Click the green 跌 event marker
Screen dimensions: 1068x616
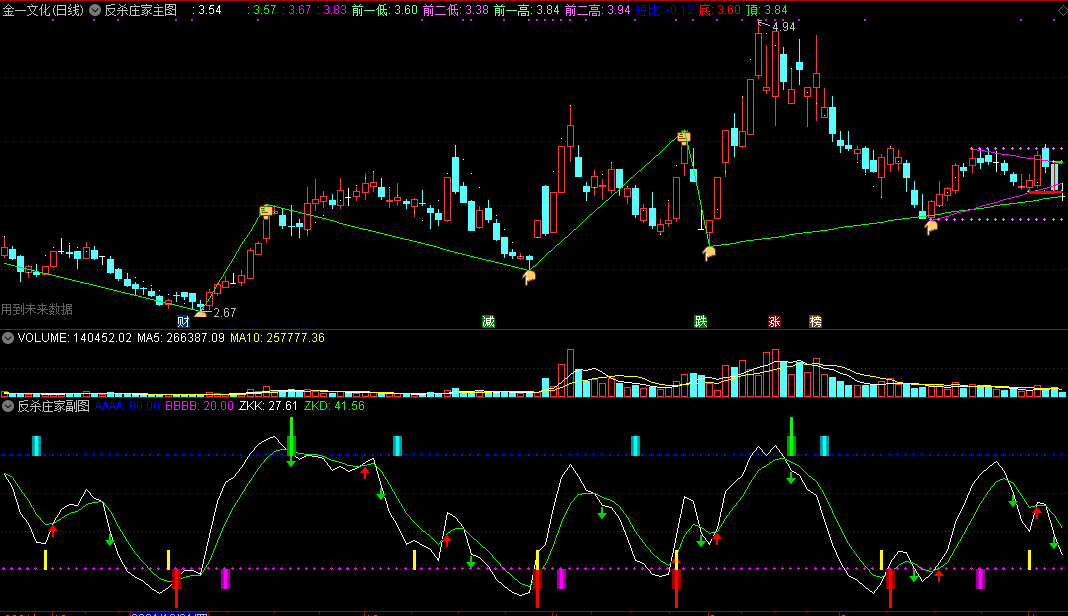coord(701,322)
